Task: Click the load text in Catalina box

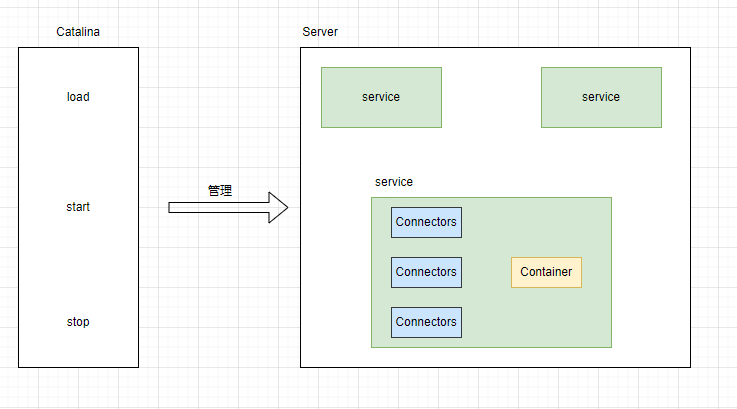Action: point(78,97)
